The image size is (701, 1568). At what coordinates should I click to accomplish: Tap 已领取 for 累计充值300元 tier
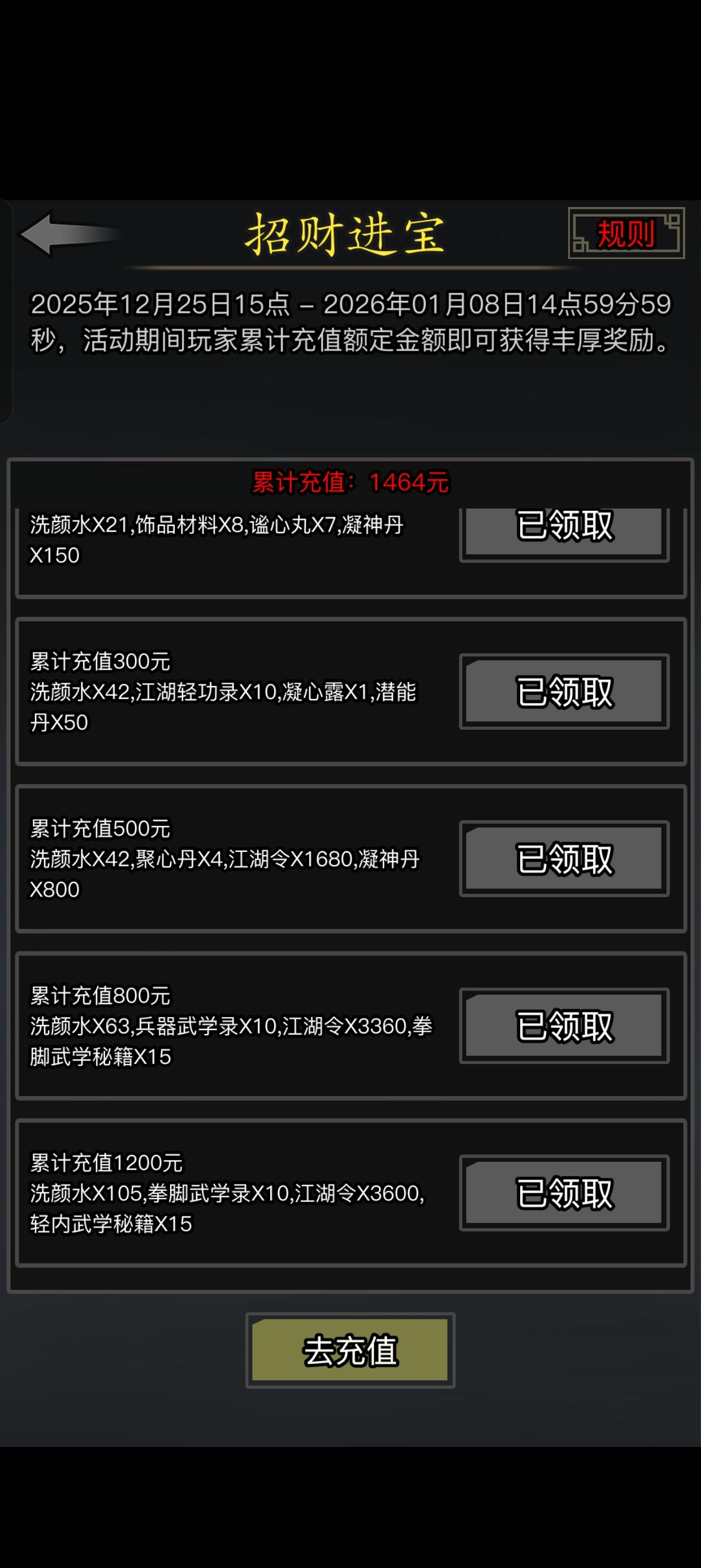564,691
